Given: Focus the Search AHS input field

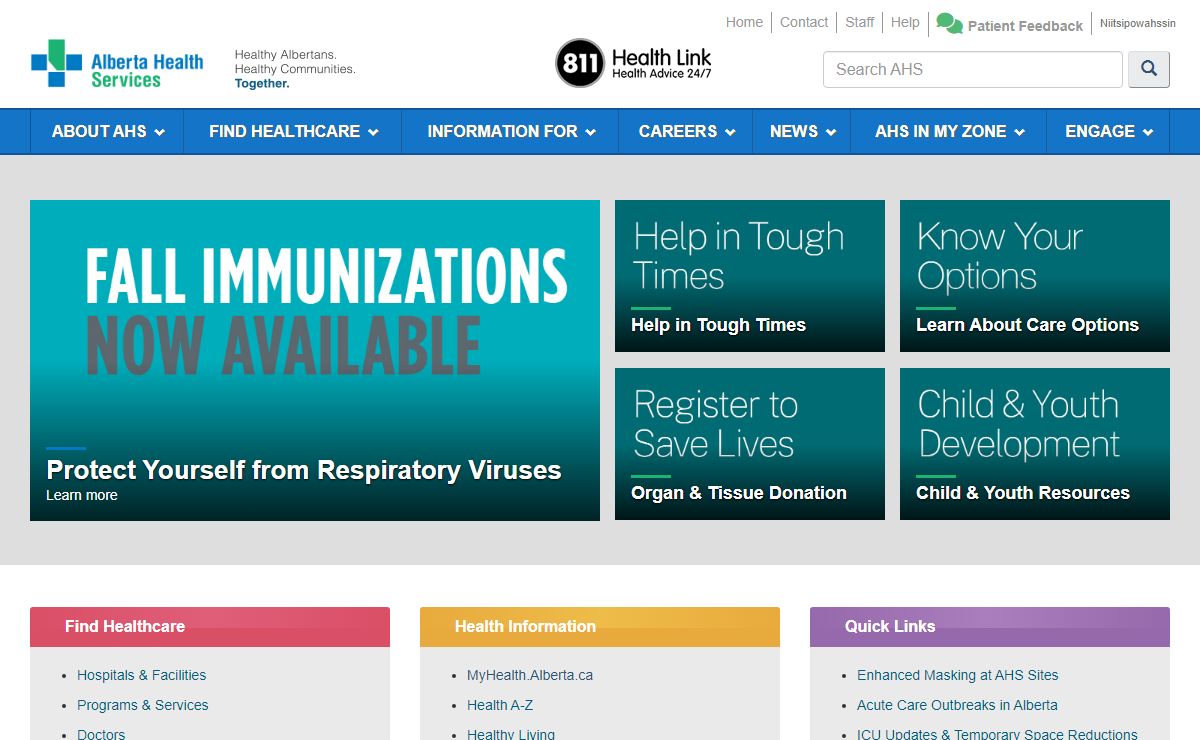Looking at the screenshot, I should pyautogui.click(x=973, y=69).
